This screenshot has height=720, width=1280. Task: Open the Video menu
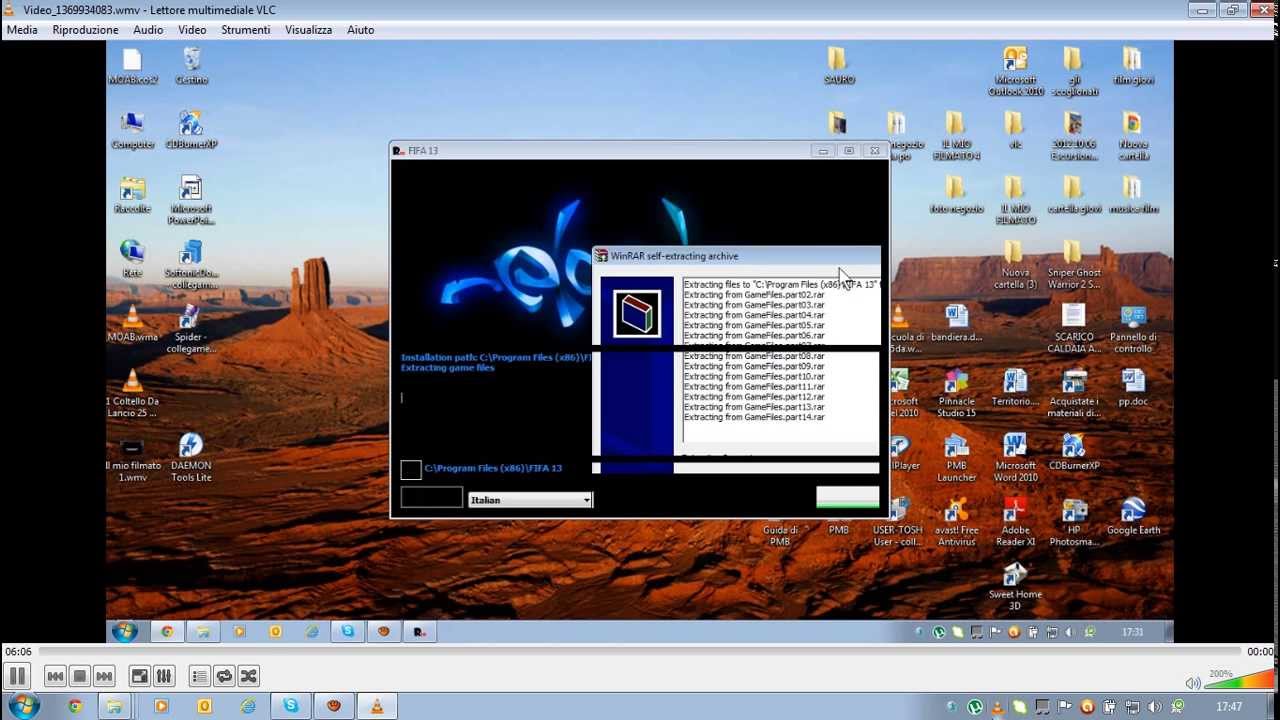pyautogui.click(x=192, y=30)
